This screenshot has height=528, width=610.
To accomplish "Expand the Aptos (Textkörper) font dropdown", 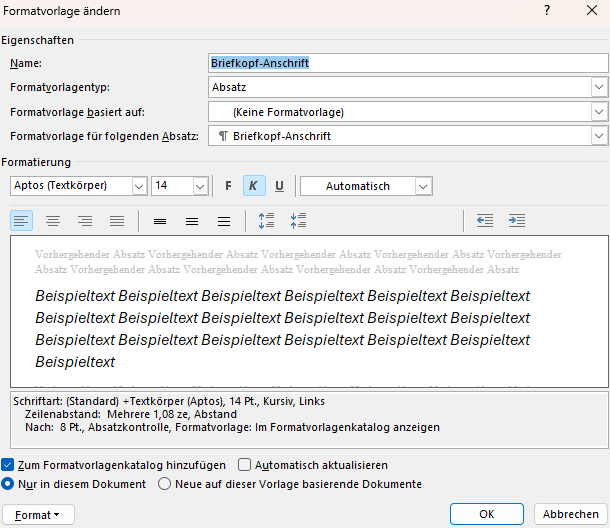I will click(x=138, y=186).
